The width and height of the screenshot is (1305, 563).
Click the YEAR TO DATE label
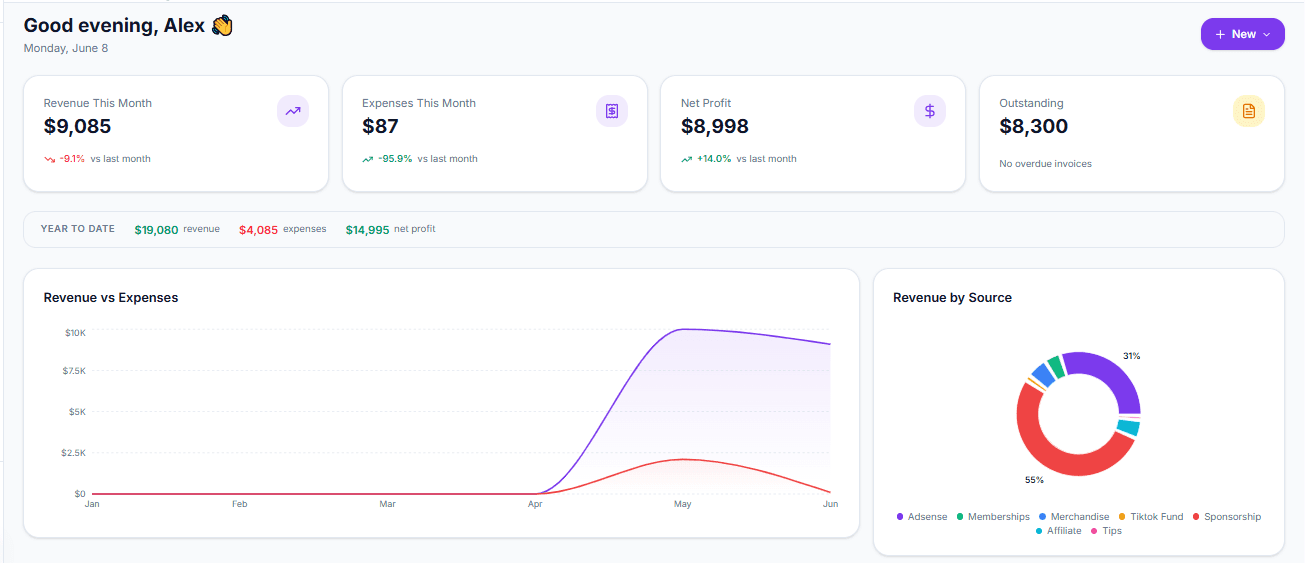tap(78, 229)
